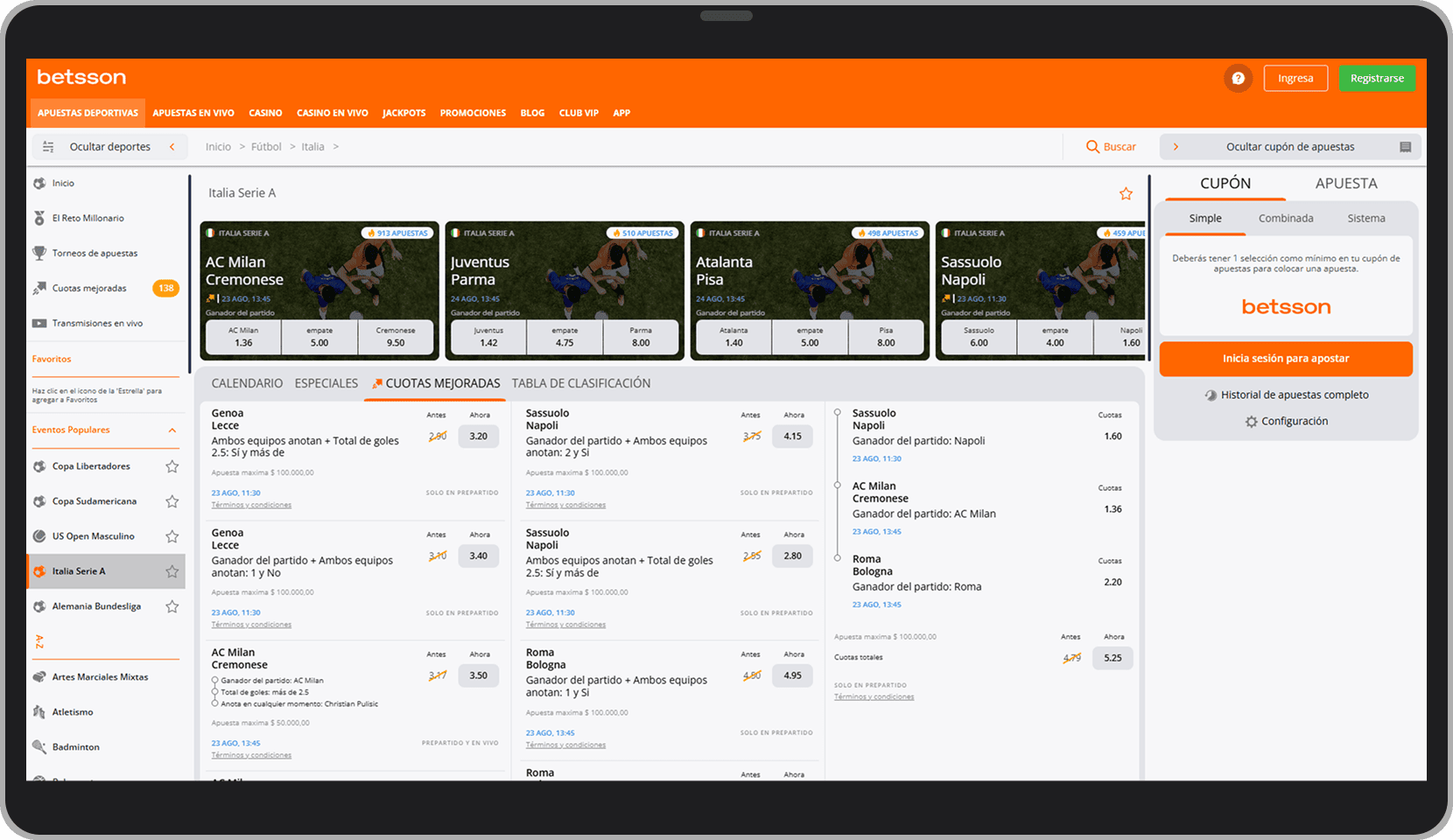Go to Apuestas en Vivo

(193, 113)
